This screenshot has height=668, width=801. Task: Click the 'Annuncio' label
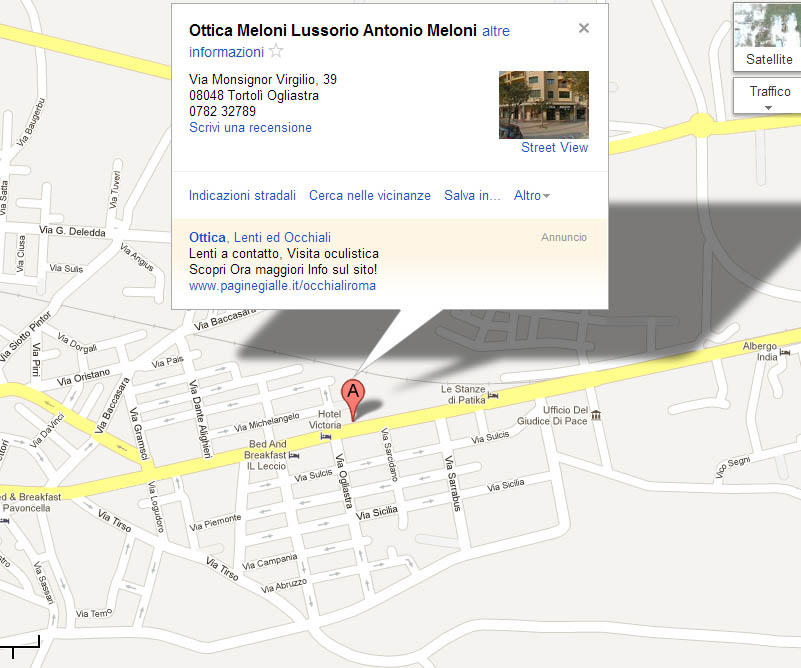[x=564, y=237]
